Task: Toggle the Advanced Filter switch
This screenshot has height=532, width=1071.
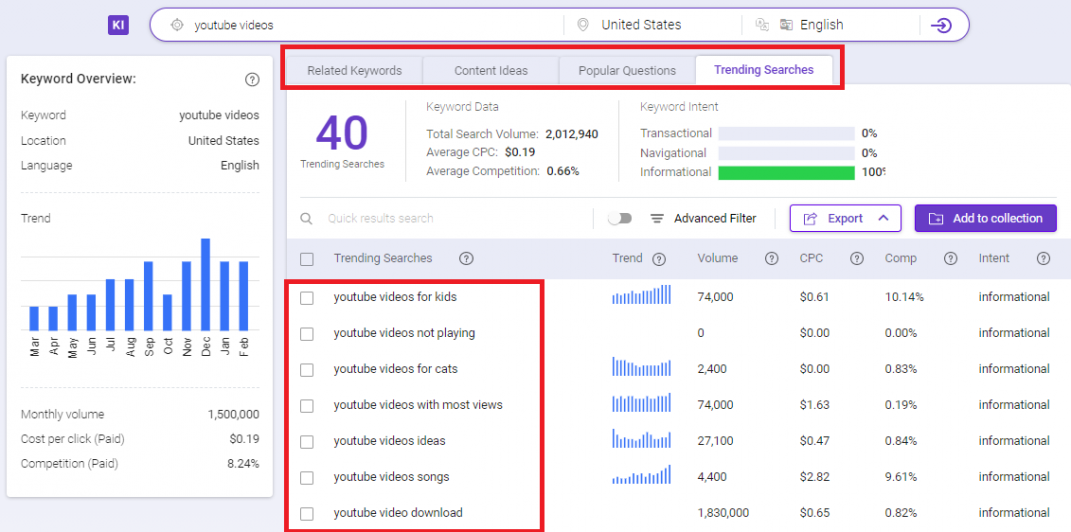Action: click(x=620, y=219)
